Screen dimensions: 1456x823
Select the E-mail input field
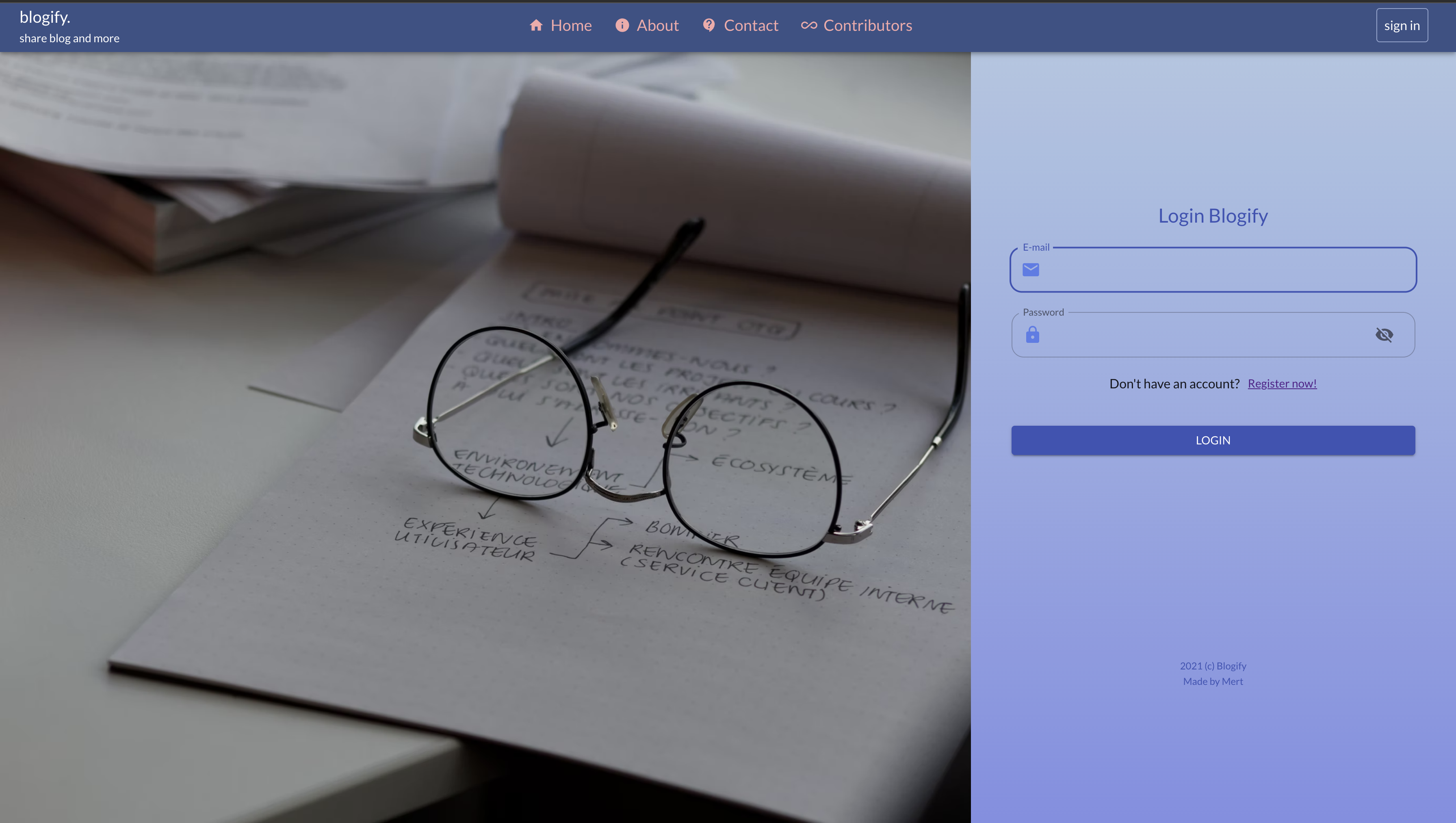tap(1213, 269)
